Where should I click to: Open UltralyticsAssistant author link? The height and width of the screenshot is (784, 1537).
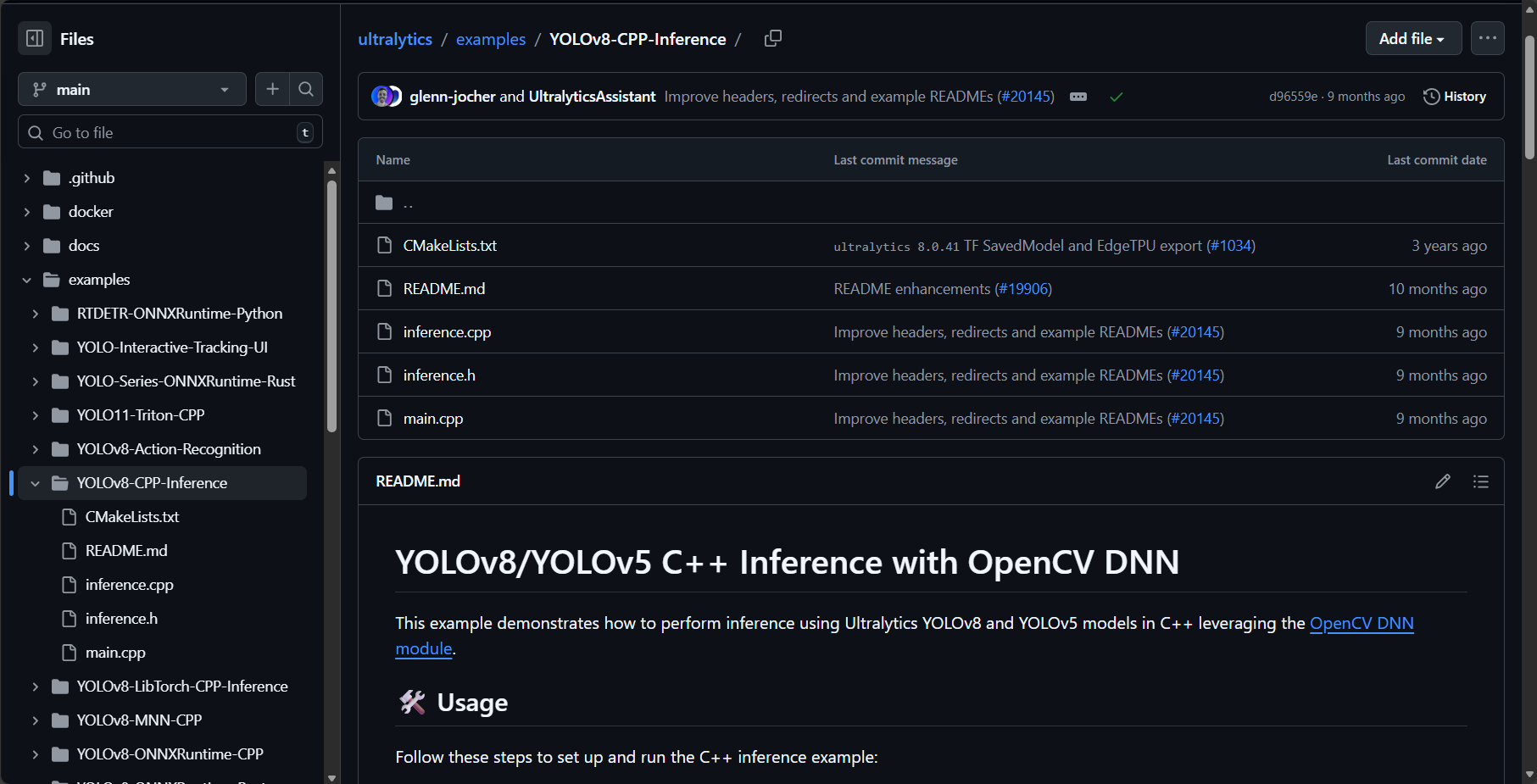(x=592, y=97)
